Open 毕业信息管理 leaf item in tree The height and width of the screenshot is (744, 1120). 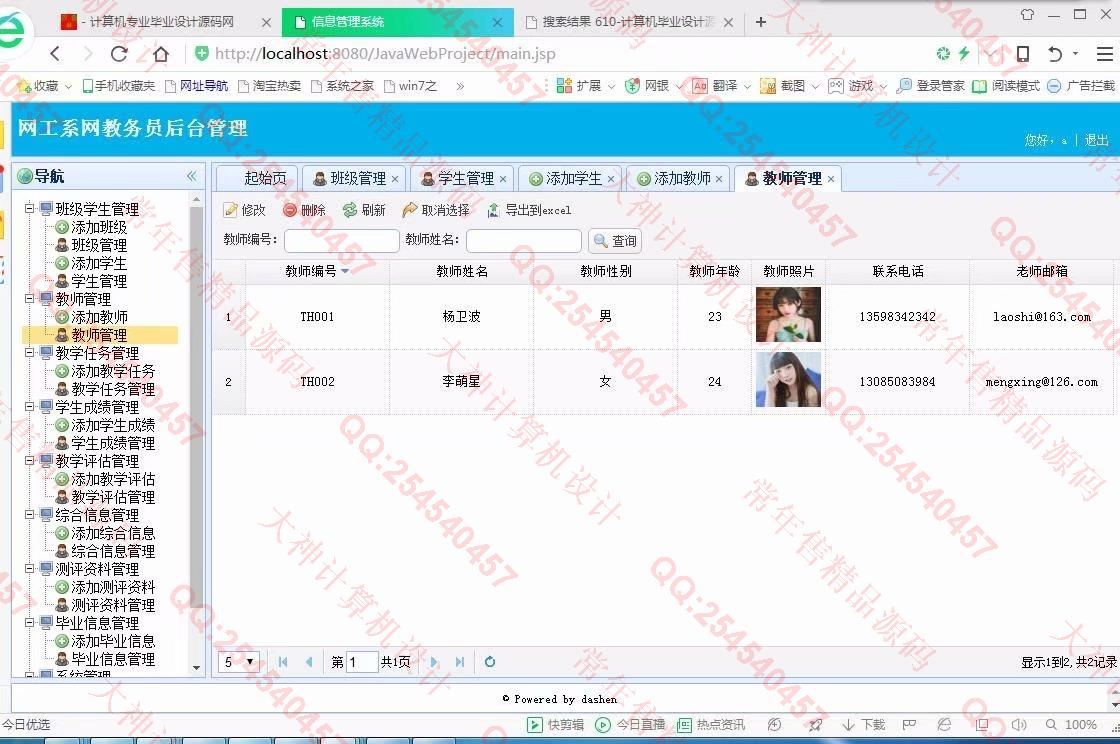pyautogui.click(x=113, y=658)
